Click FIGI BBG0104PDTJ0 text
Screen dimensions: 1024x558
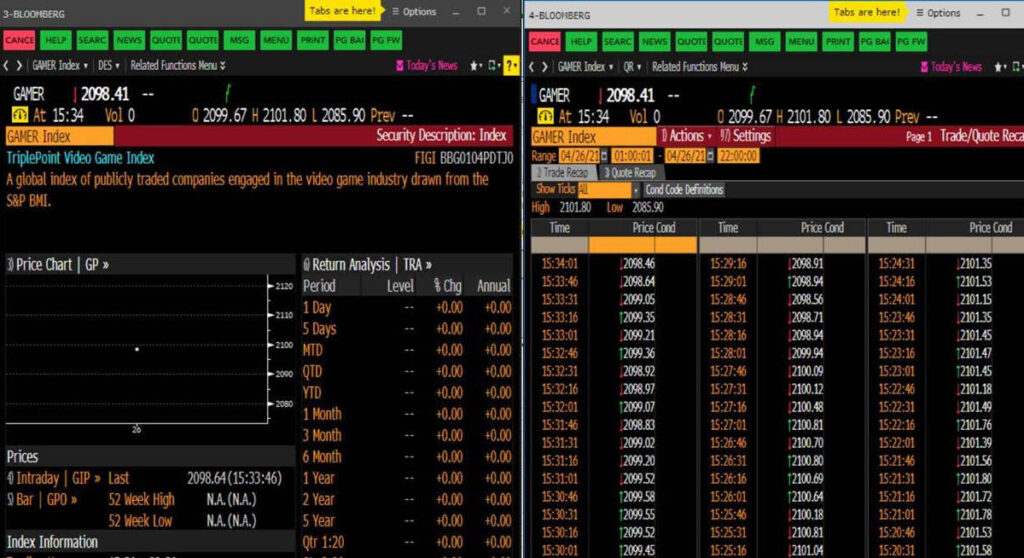[464, 157]
